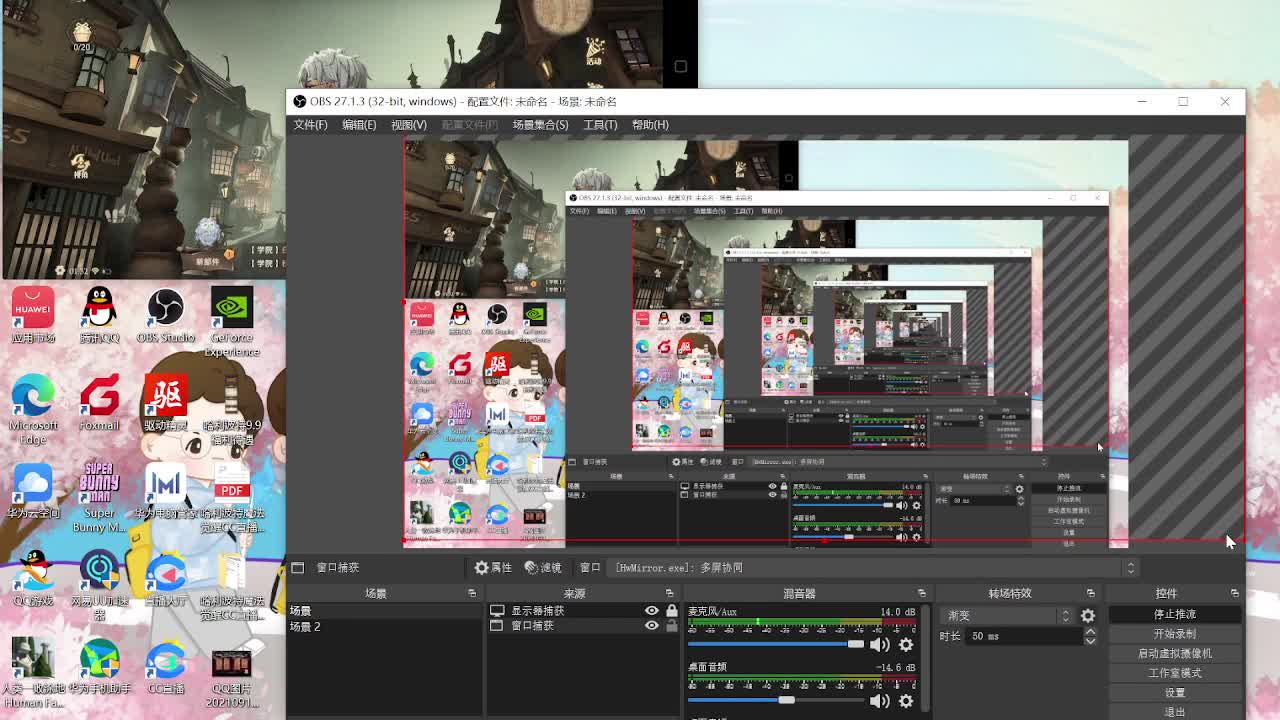Image resolution: width=1280 pixels, height=720 pixels.
Task: Mute the 桌面音频 speaker icon
Action: click(x=880, y=701)
